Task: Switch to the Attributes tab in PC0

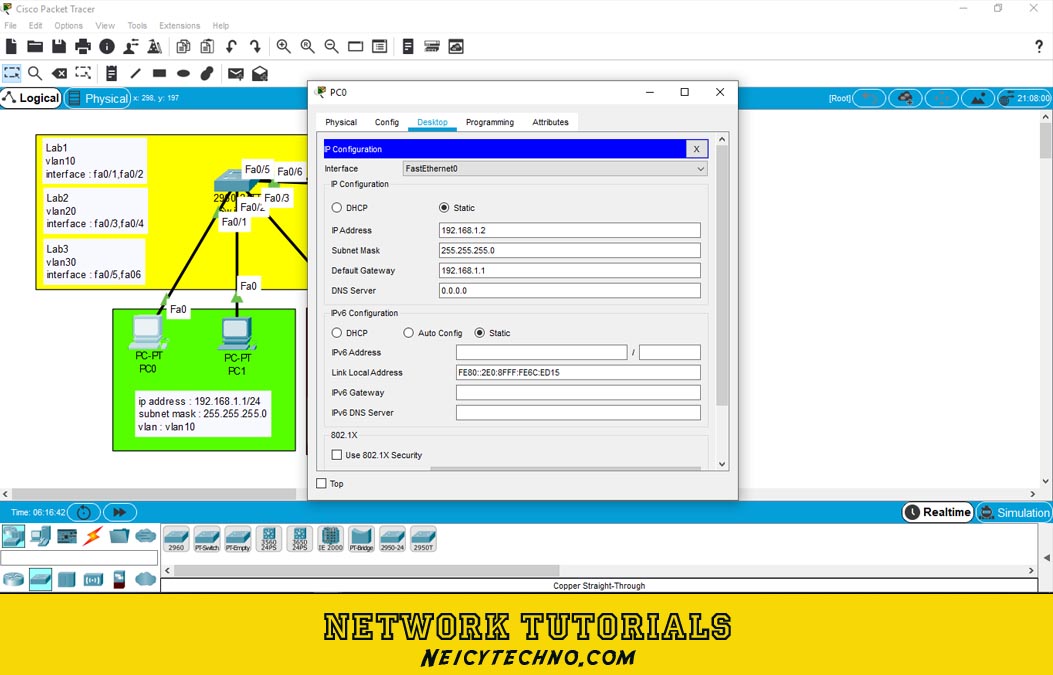Action: tap(551, 122)
